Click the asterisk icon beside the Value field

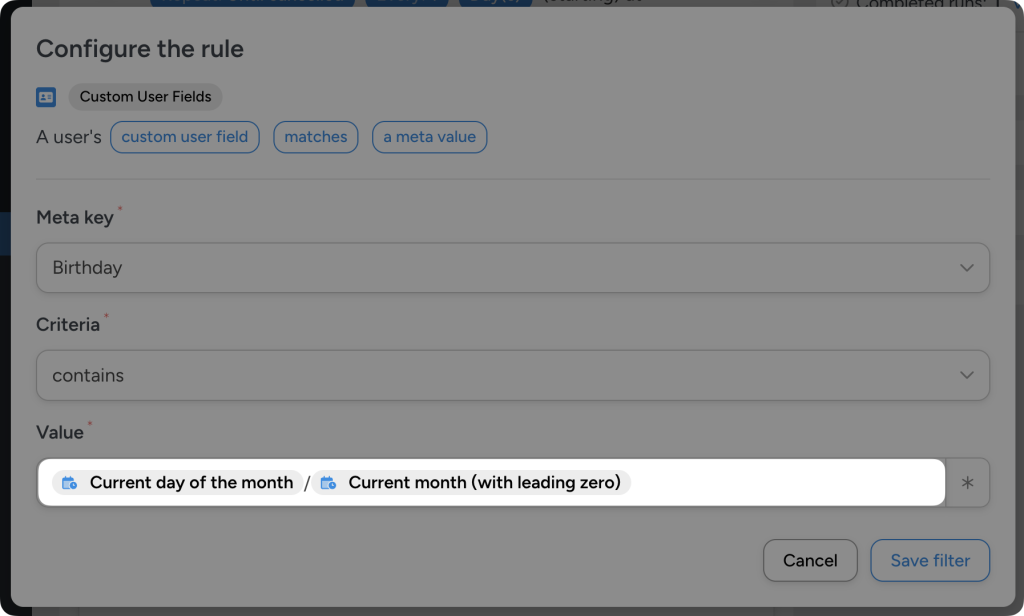966,482
